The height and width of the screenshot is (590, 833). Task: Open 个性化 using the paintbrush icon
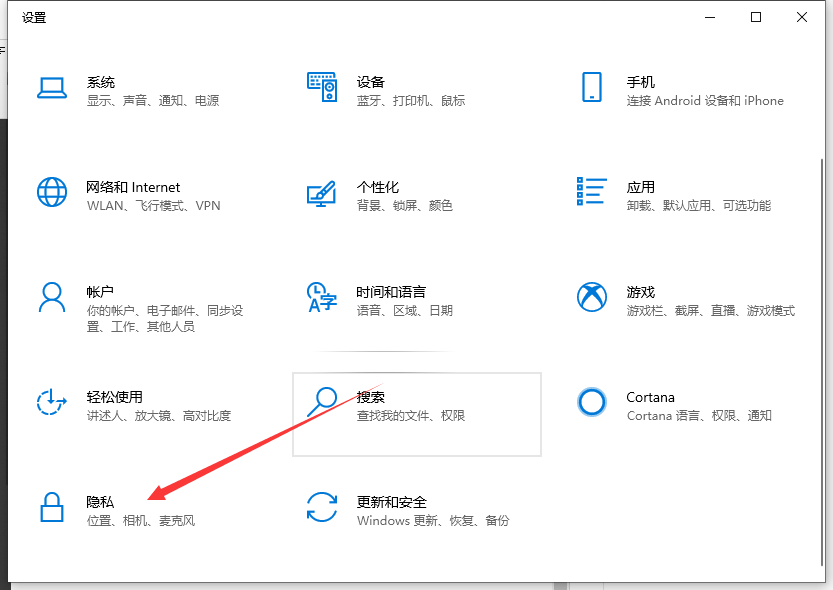coord(321,192)
